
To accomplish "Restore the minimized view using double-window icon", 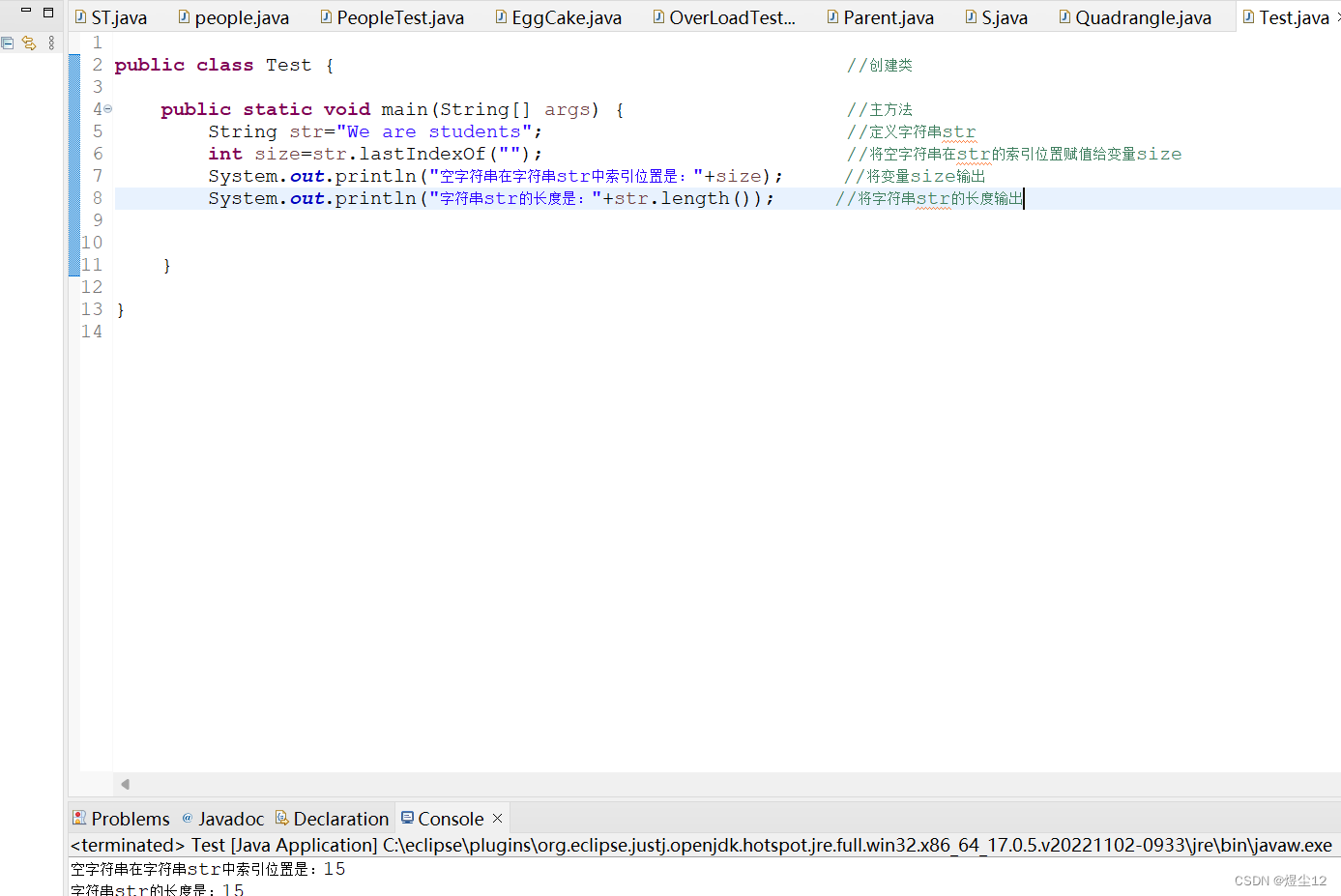I will coord(8,43).
